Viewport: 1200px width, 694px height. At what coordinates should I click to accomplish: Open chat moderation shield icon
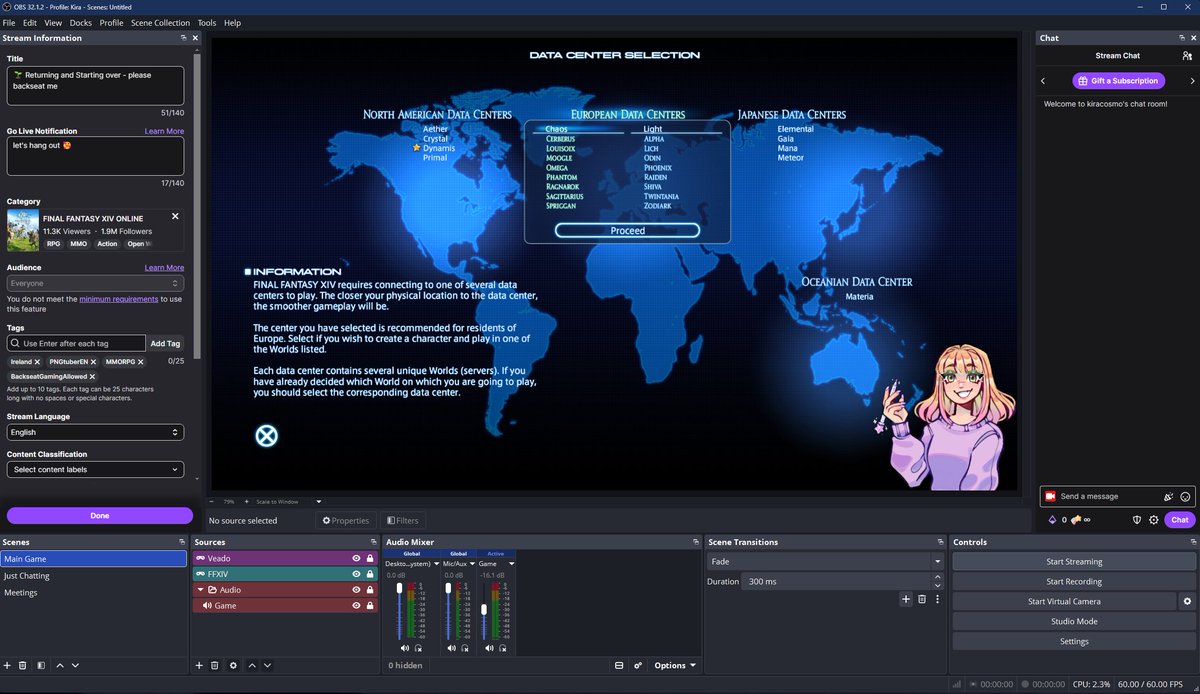(1137, 520)
